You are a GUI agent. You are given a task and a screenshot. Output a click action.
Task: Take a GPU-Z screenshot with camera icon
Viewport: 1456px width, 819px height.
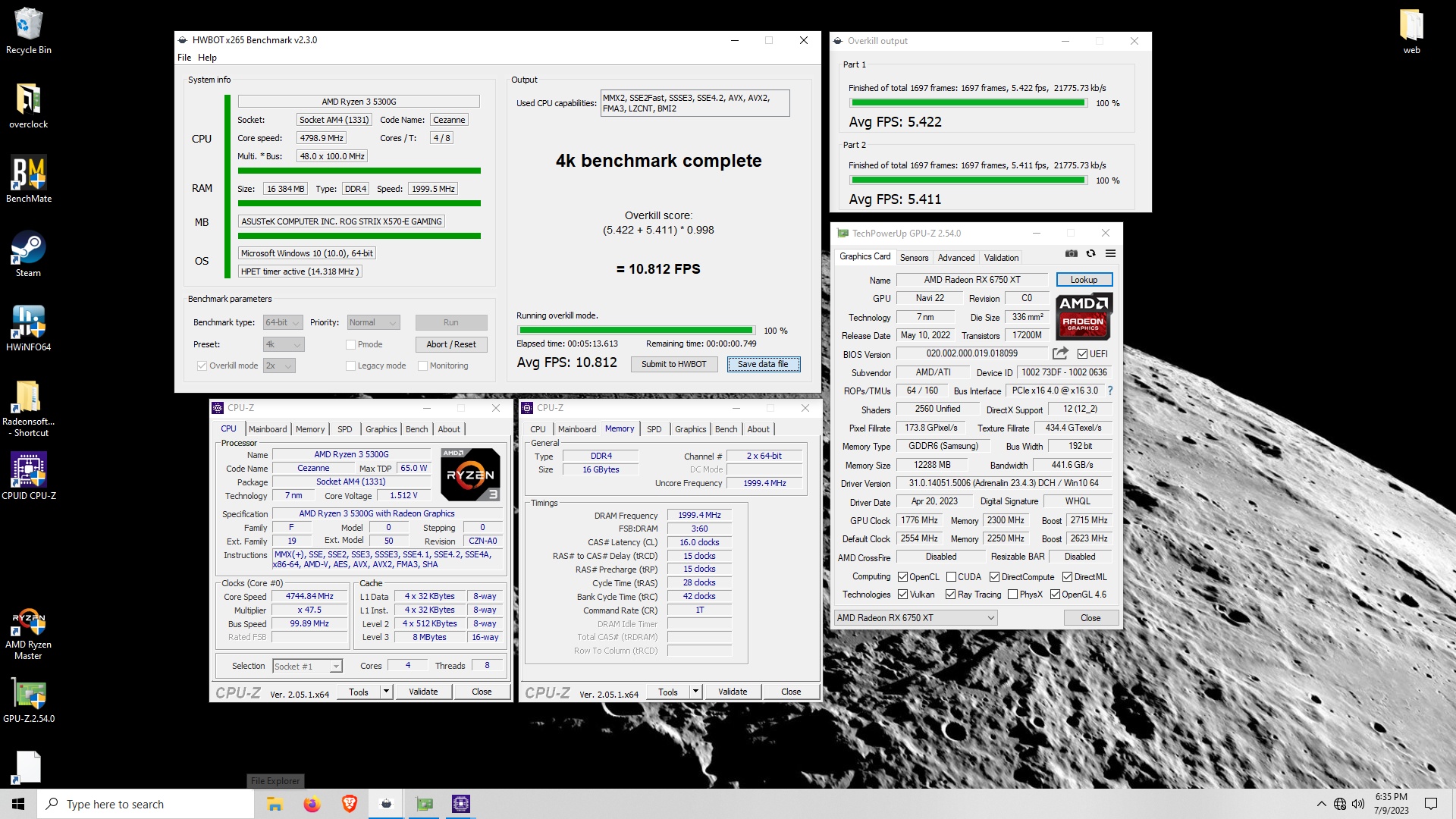coord(1071,253)
